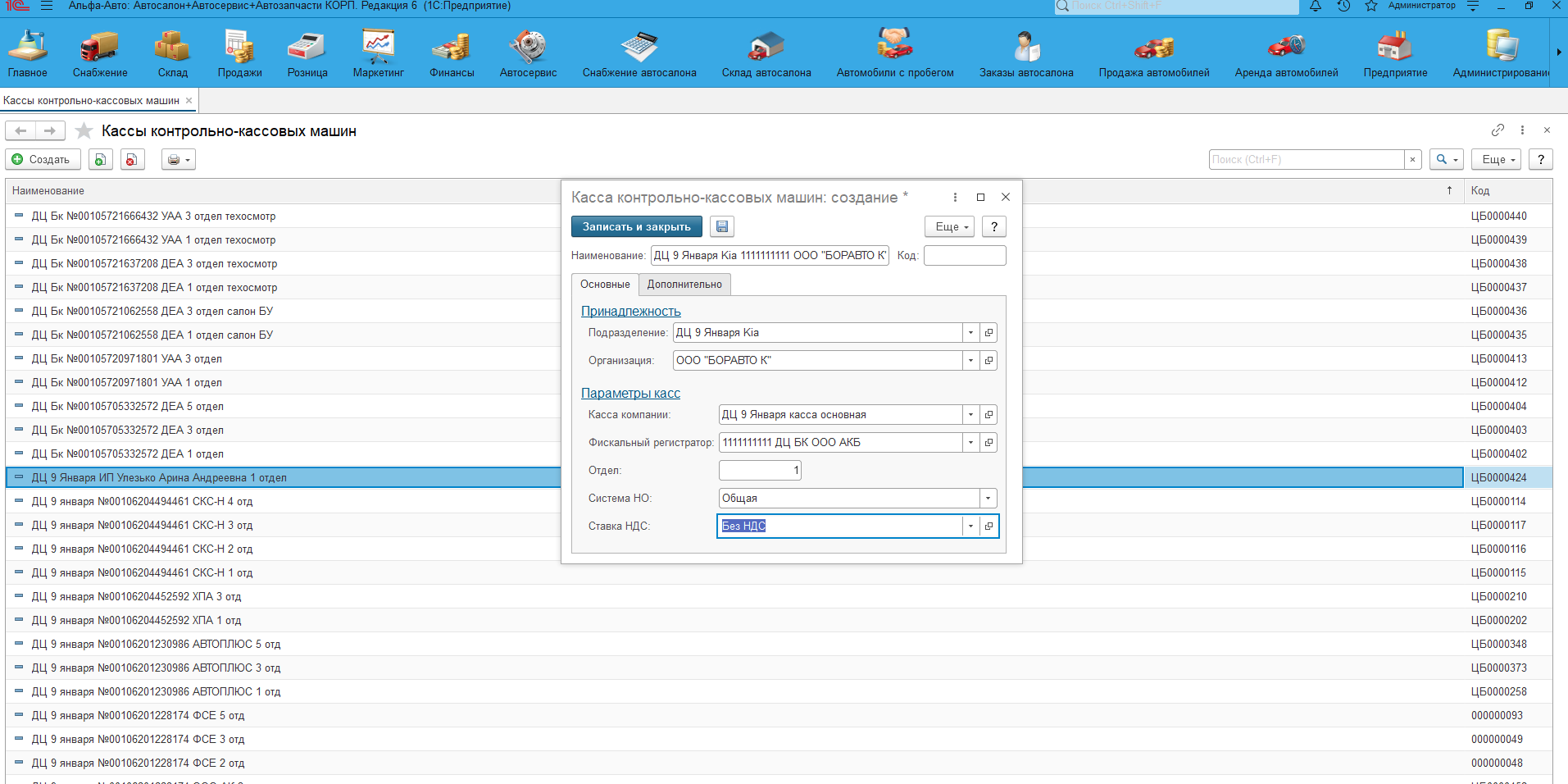Open the Снабжение section
Viewport: 1568px width, 784px height.
[x=100, y=54]
